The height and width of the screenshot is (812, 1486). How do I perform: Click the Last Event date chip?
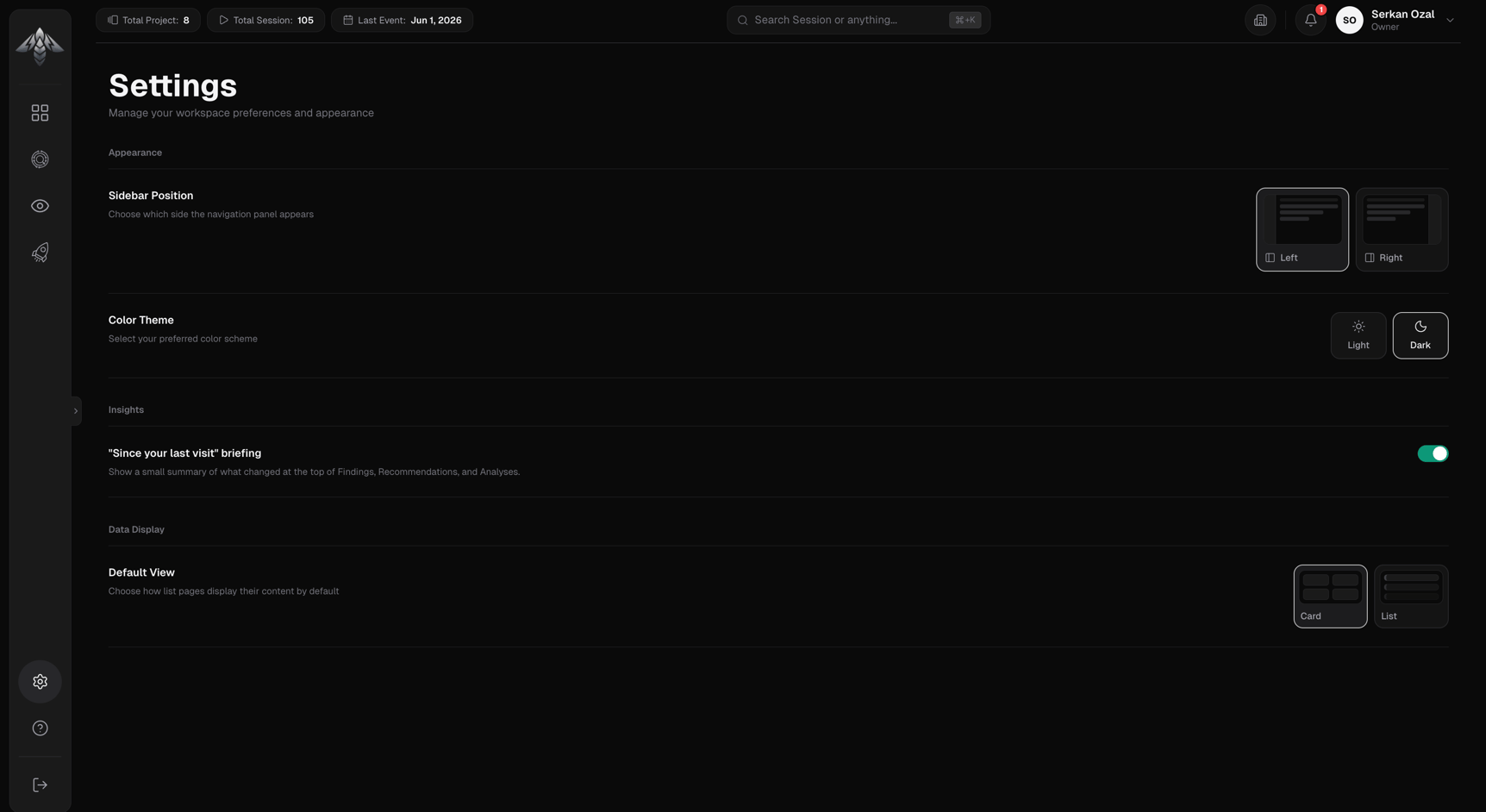(402, 20)
